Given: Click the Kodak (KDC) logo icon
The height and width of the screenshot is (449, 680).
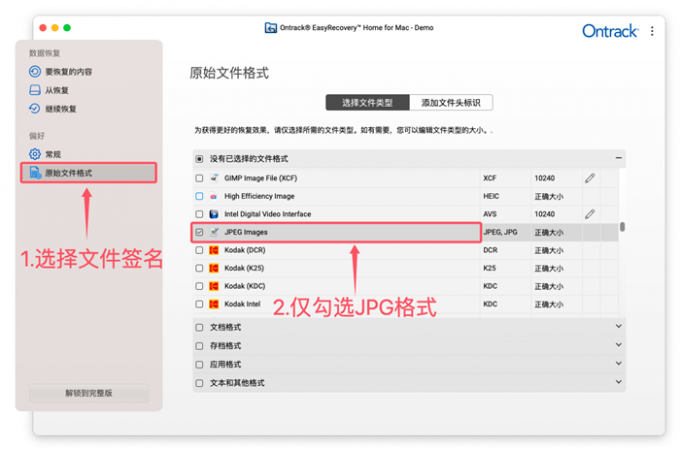Looking at the screenshot, I should click(214, 286).
